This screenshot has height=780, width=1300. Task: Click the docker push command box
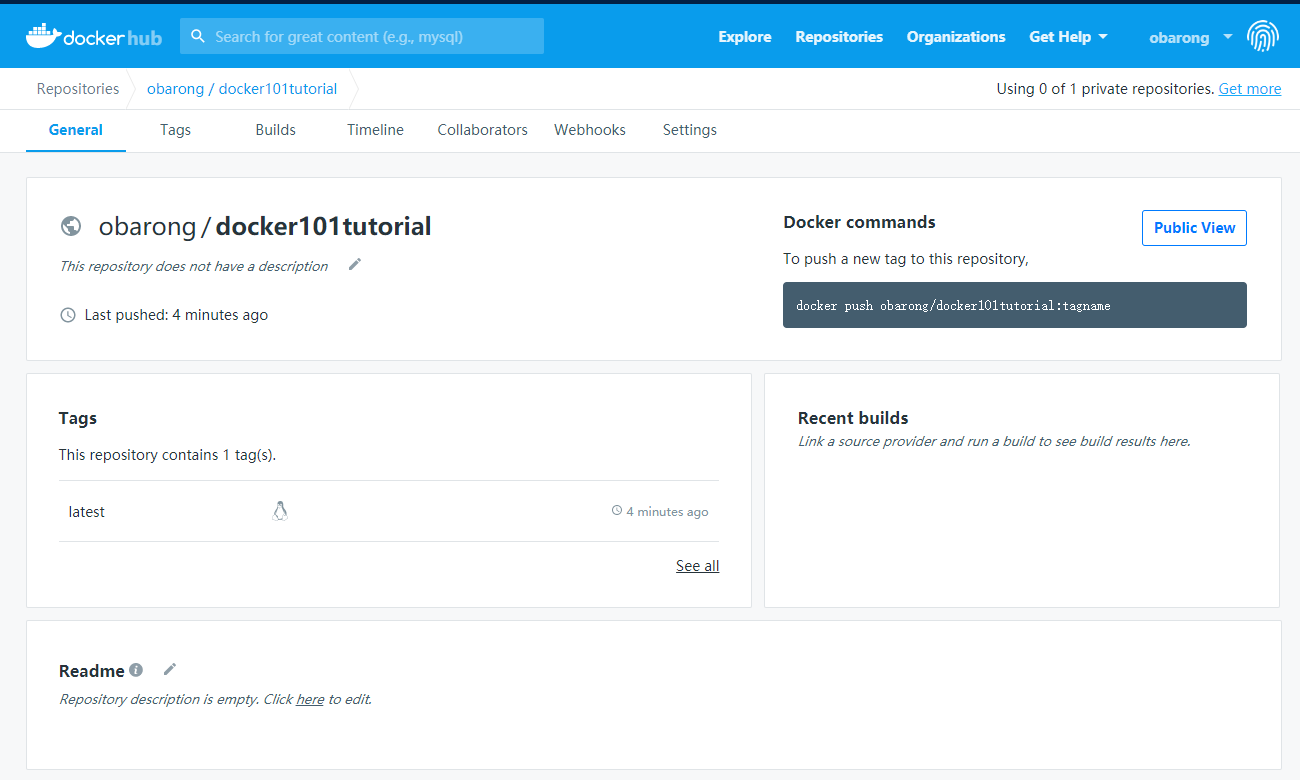pyautogui.click(x=1014, y=305)
